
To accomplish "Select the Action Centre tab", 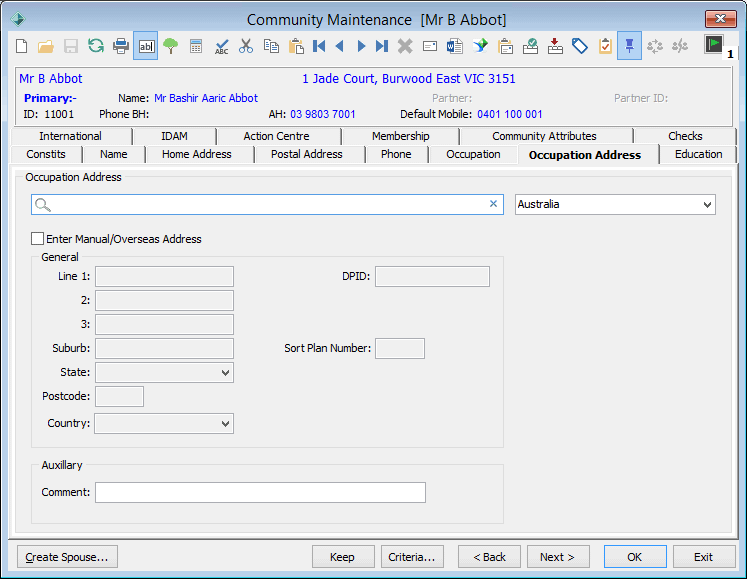I will coord(276,136).
